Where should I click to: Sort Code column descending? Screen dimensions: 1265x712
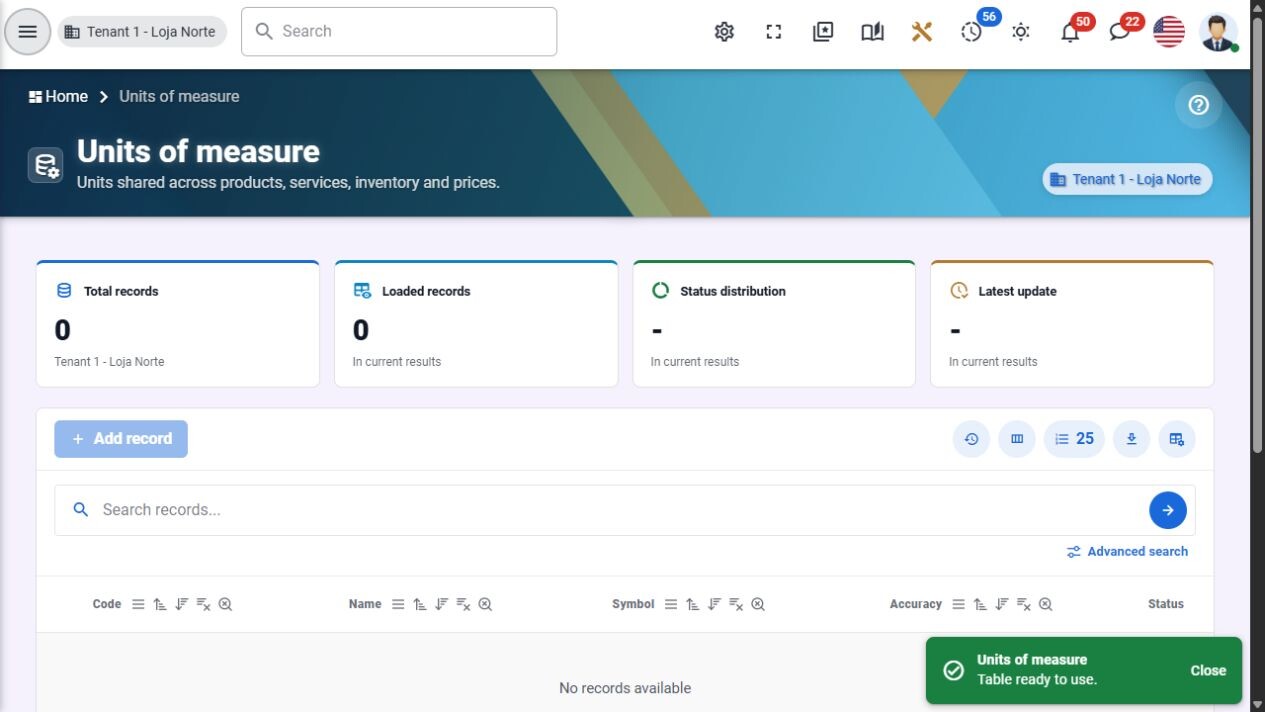[x=182, y=604]
